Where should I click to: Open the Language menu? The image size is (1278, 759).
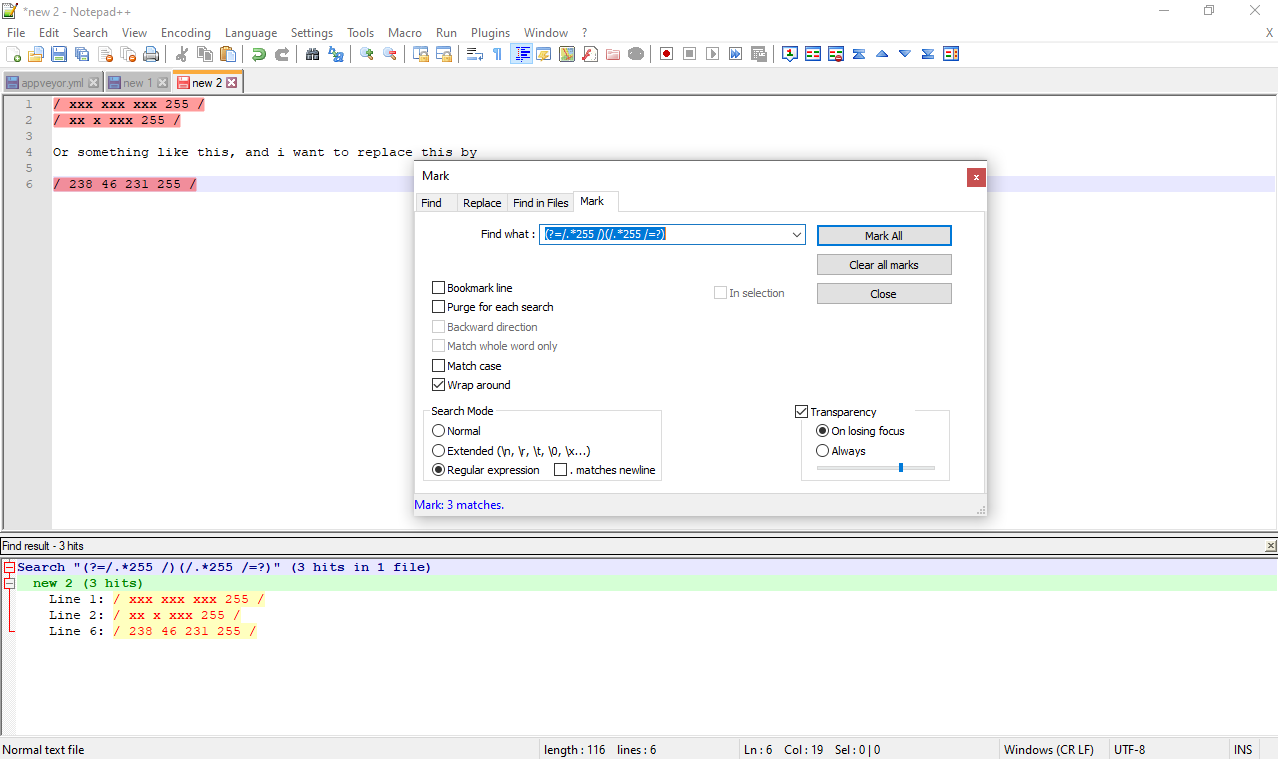coord(251,33)
